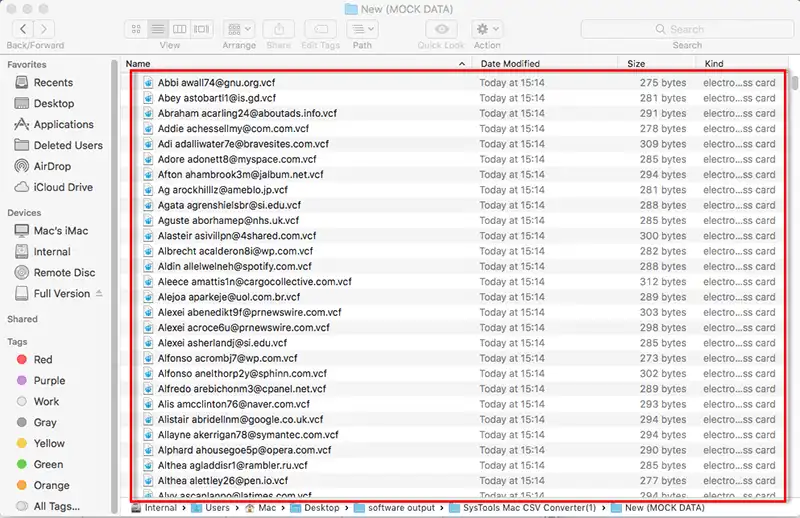Open the Arrange dropdown
The width and height of the screenshot is (800, 518).
click(239, 29)
